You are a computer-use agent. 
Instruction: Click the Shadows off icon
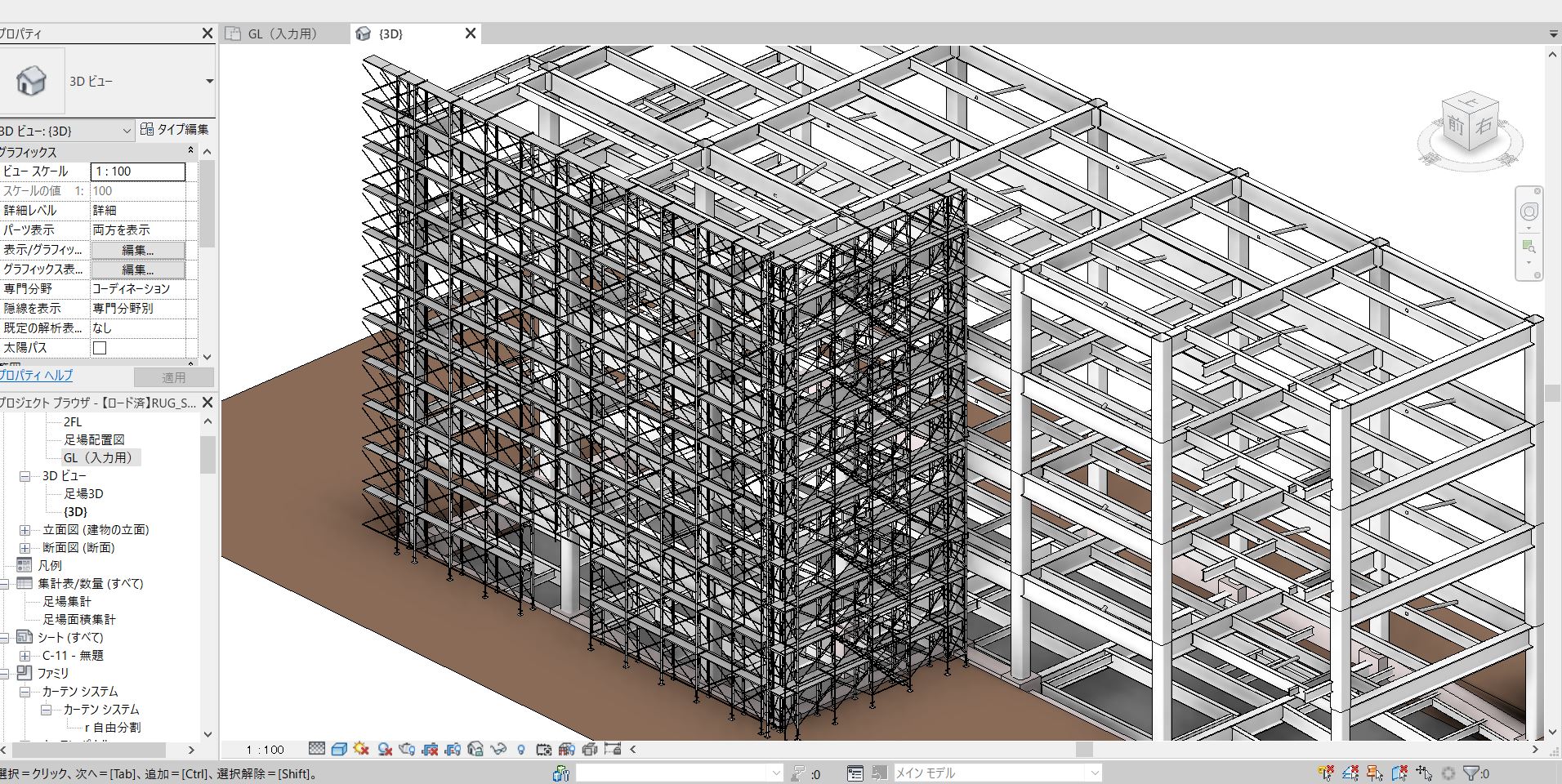pos(385,749)
